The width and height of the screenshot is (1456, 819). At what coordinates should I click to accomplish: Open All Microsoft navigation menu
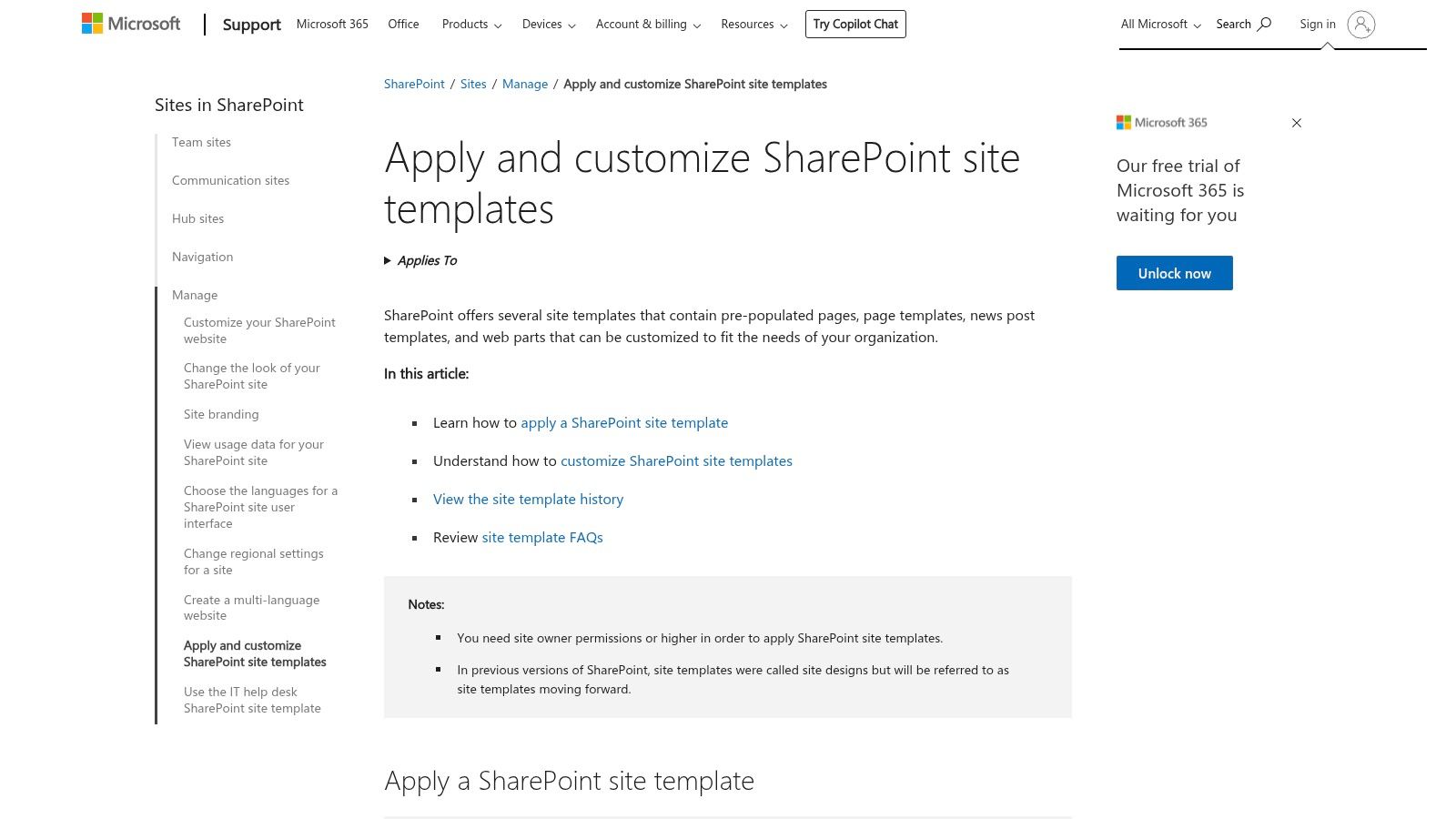(1158, 24)
